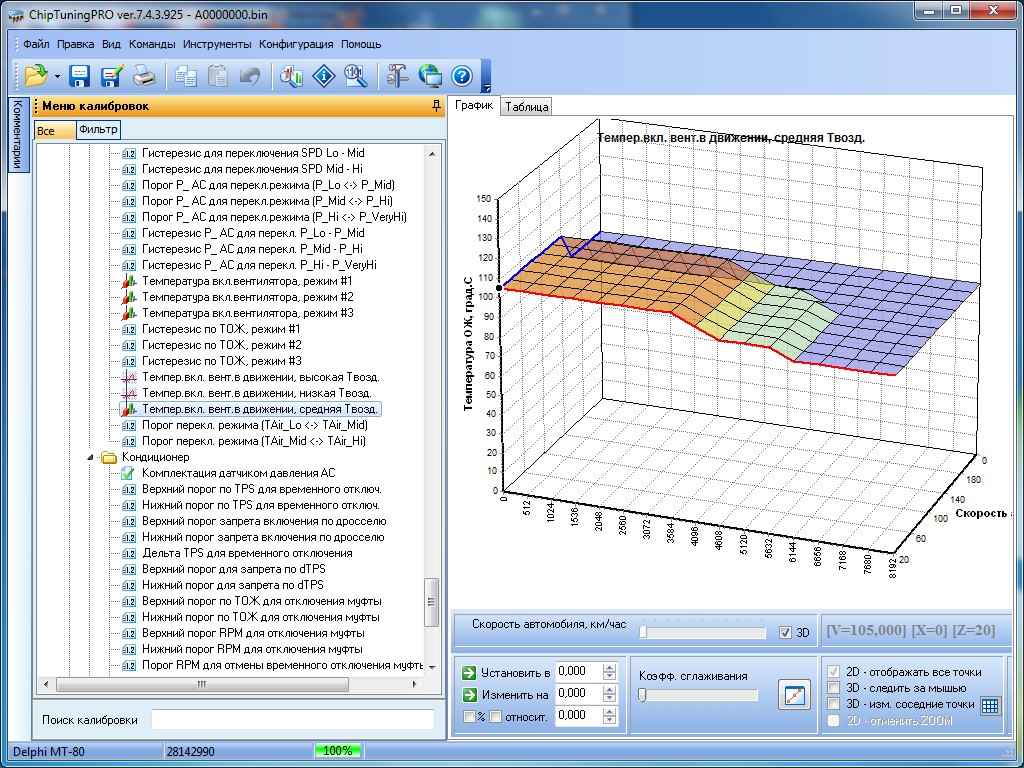
Task: Click the hammer and wrench settings icon
Action: pos(398,76)
